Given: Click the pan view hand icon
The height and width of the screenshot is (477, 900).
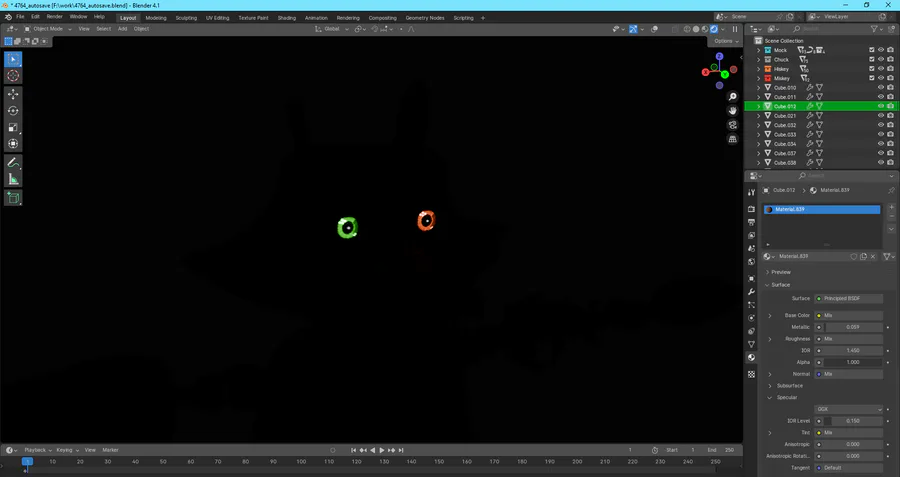Looking at the screenshot, I should [732, 111].
